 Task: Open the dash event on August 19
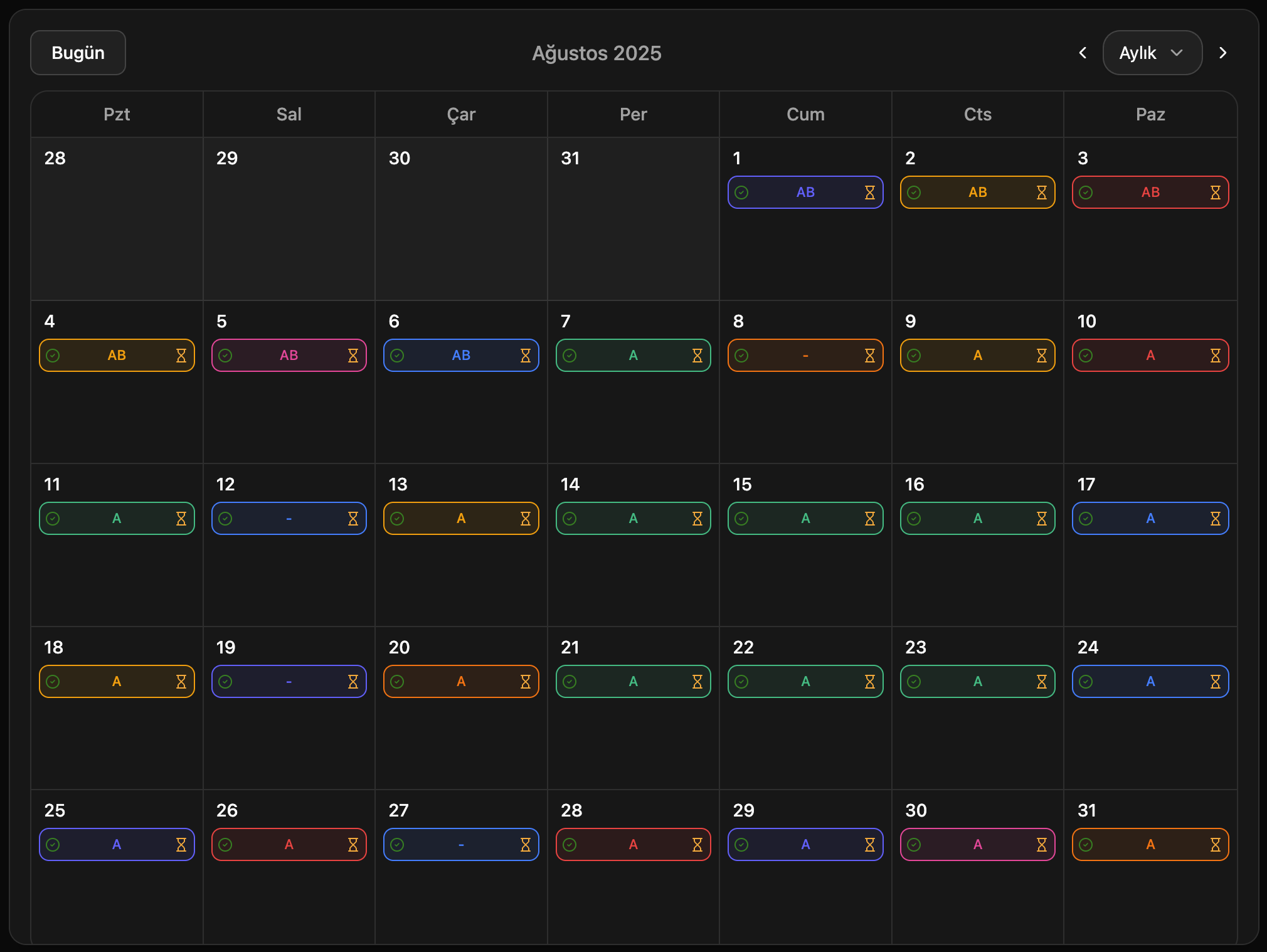289,682
